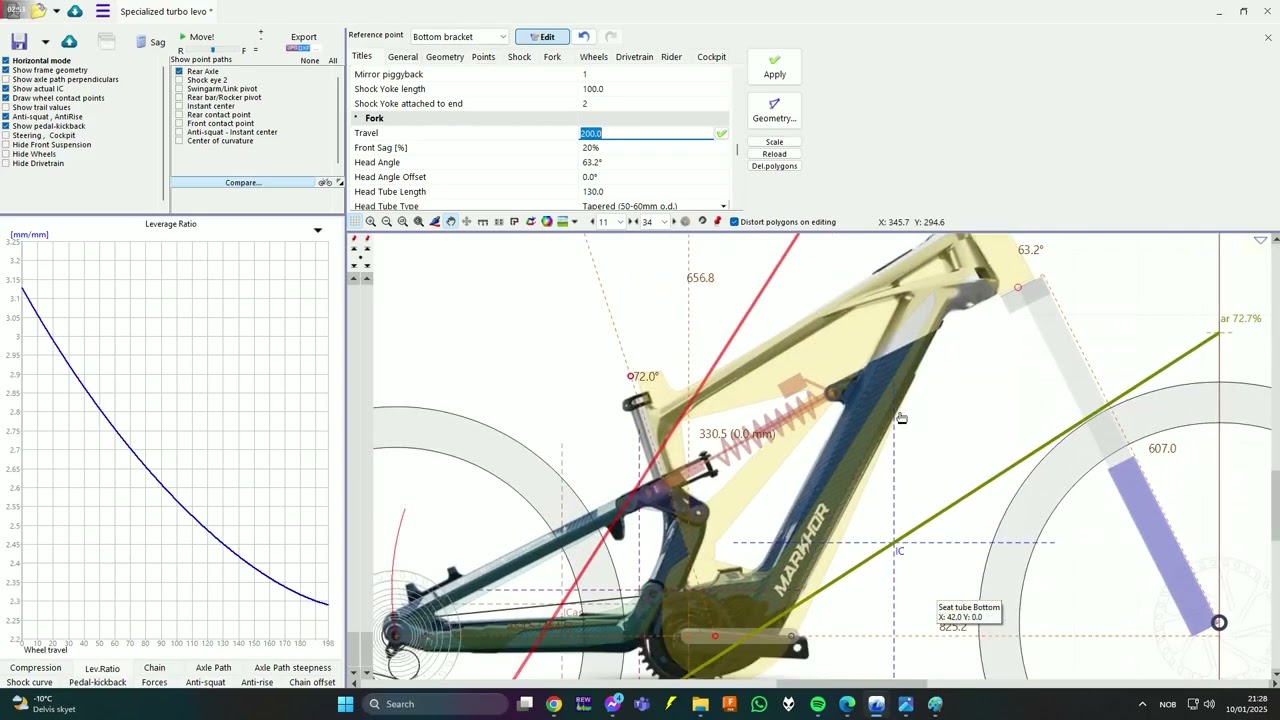
Task: Toggle Show actual IC checkbox
Action: click(x=6, y=89)
